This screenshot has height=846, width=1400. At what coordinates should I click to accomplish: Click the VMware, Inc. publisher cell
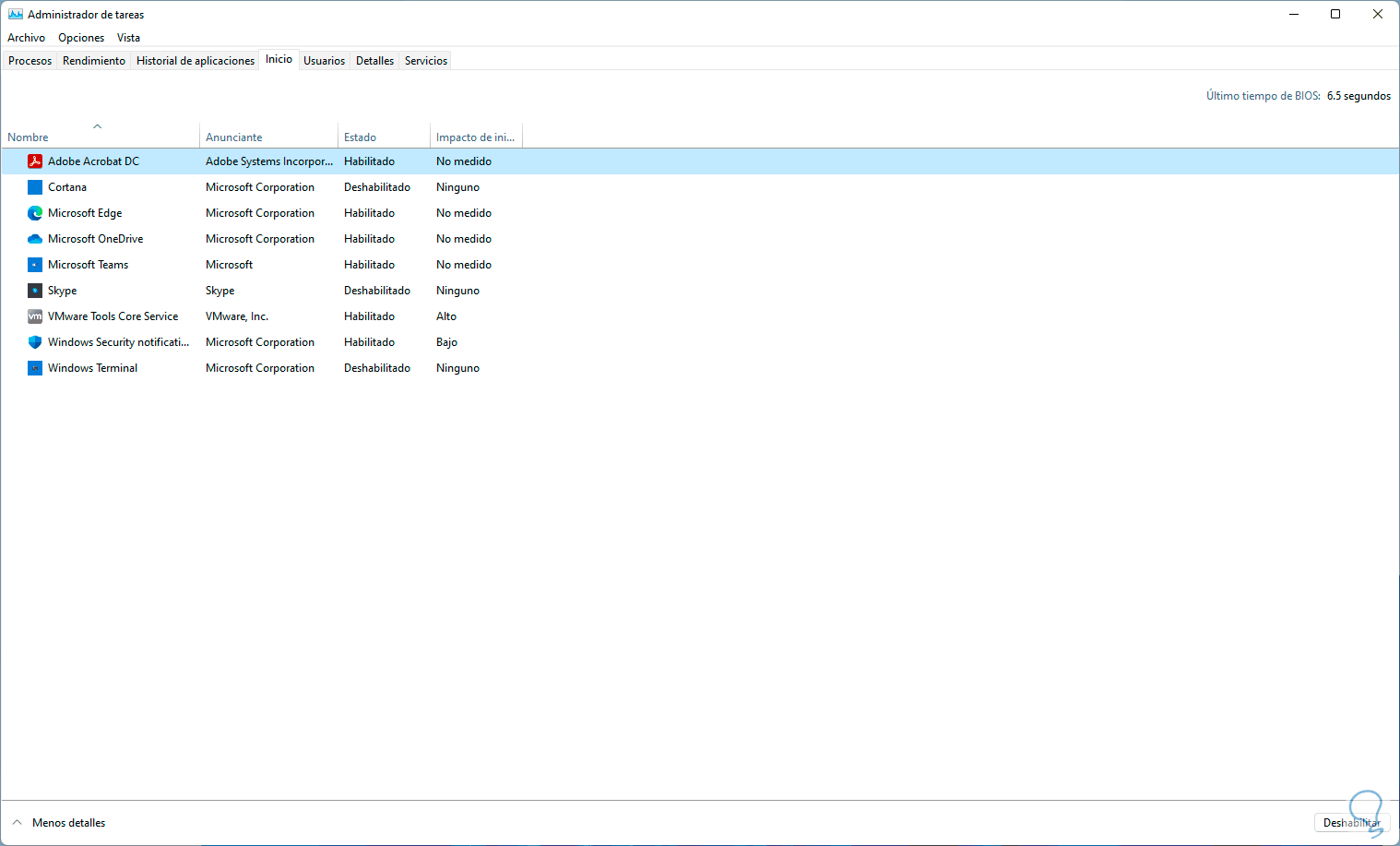tap(237, 316)
